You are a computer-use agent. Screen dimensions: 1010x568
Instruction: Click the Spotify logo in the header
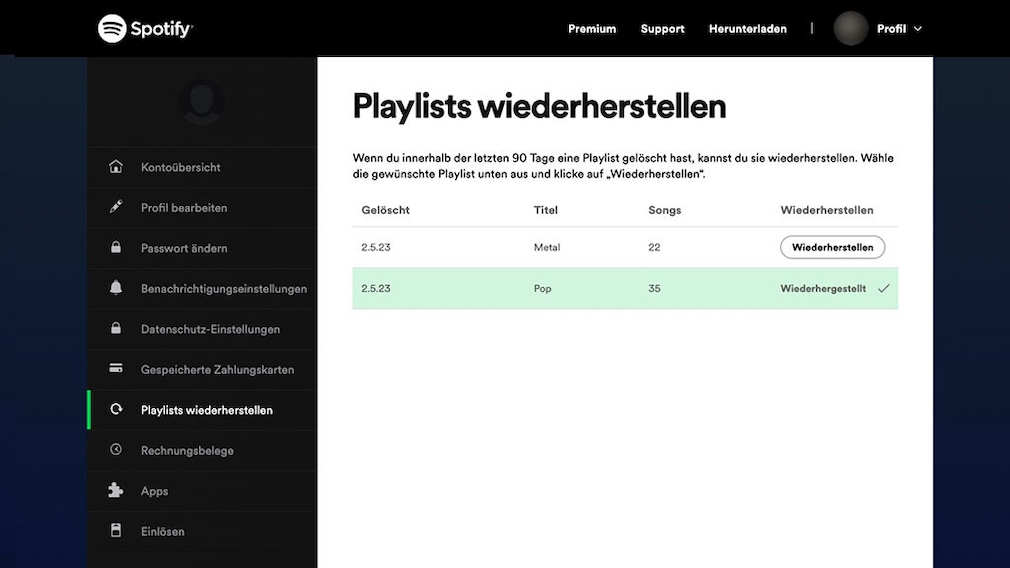point(145,28)
